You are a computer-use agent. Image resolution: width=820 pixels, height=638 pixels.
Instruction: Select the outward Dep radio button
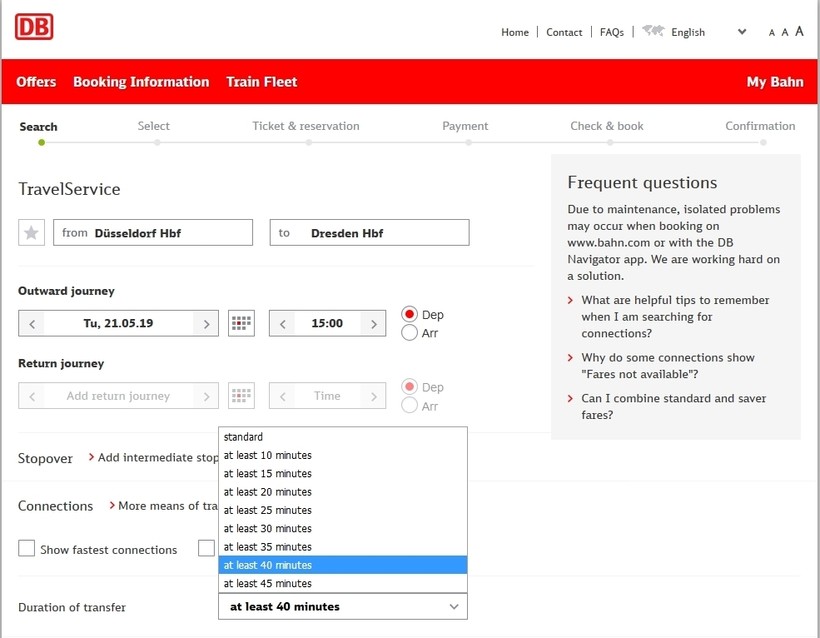(409, 314)
